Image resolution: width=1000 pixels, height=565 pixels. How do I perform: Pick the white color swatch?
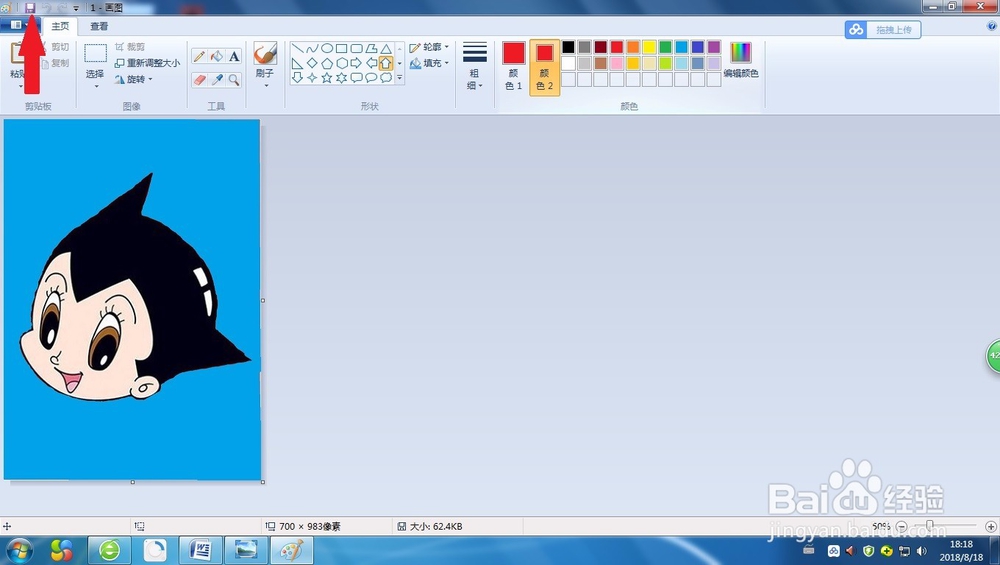[x=568, y=63]
